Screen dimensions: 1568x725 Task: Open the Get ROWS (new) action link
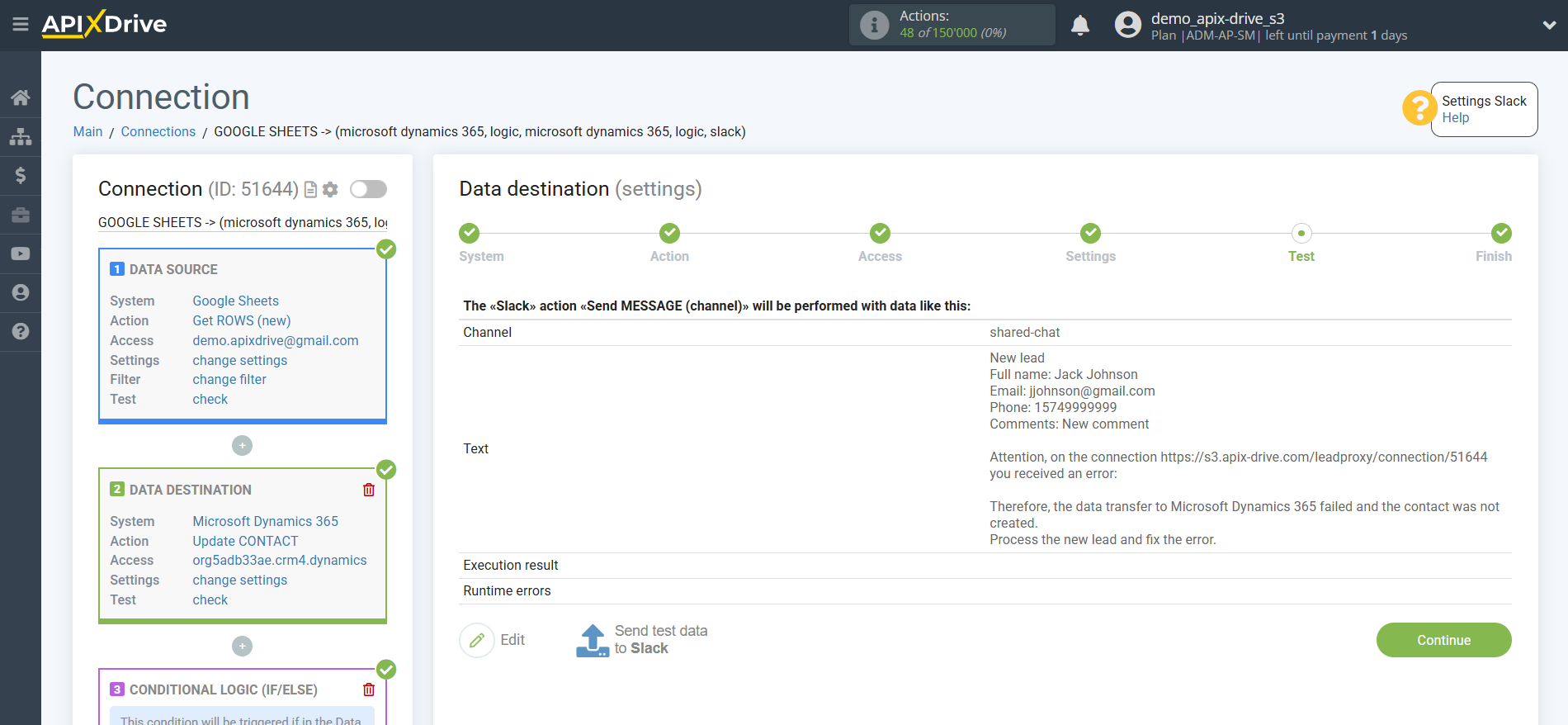tap(242, 320)
